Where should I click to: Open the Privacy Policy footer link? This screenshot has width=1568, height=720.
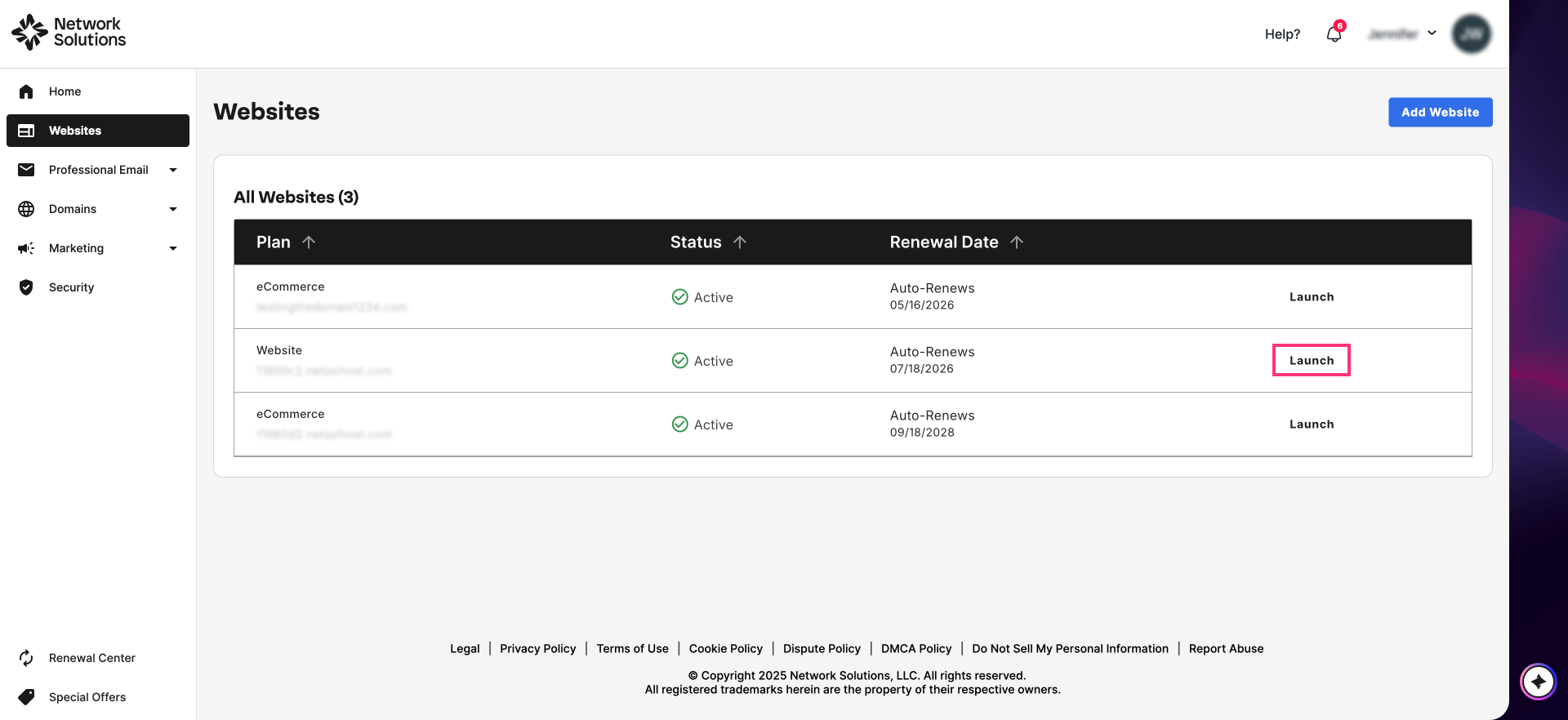click(x=538, y=648)
